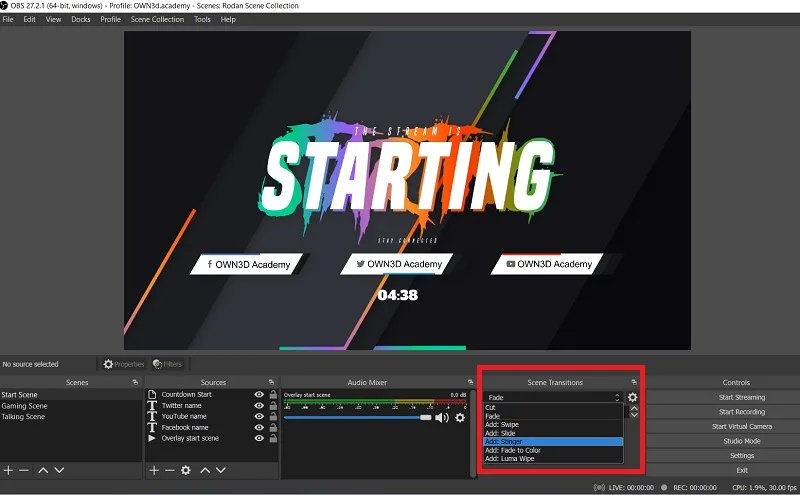The image size is (800, 495).
Task: Pop out the Scene Transitions dock
Action: tap(634, 382)
